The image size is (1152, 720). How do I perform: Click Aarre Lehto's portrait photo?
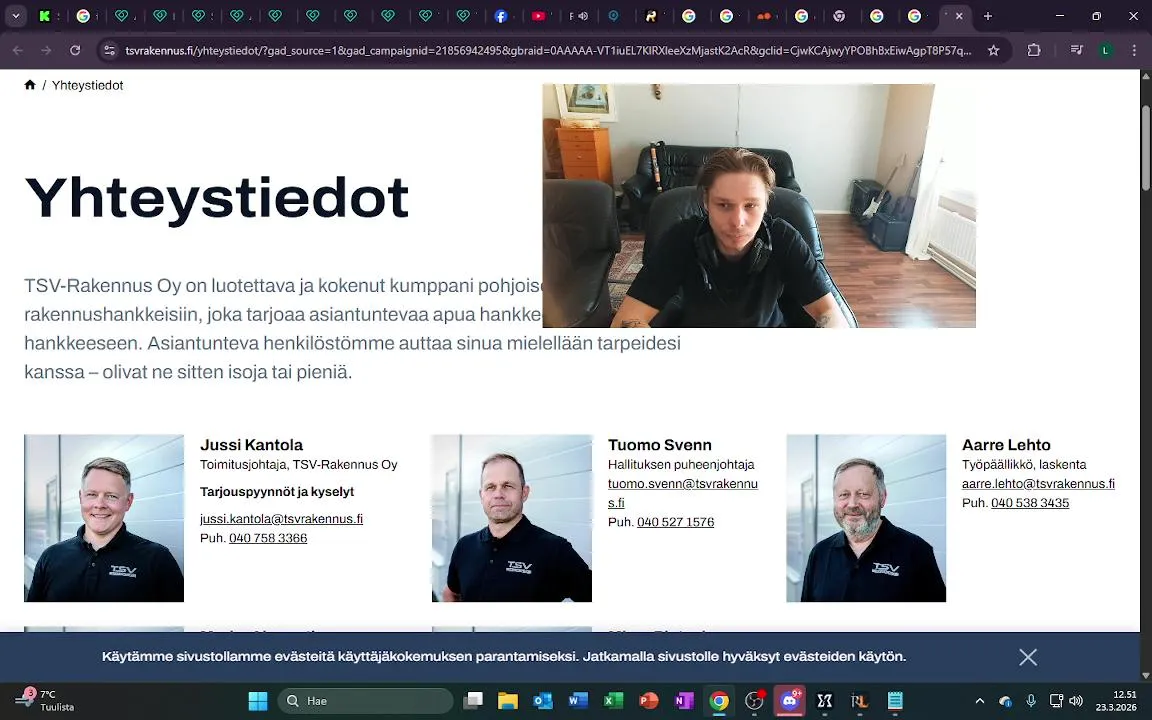(866, 518)
